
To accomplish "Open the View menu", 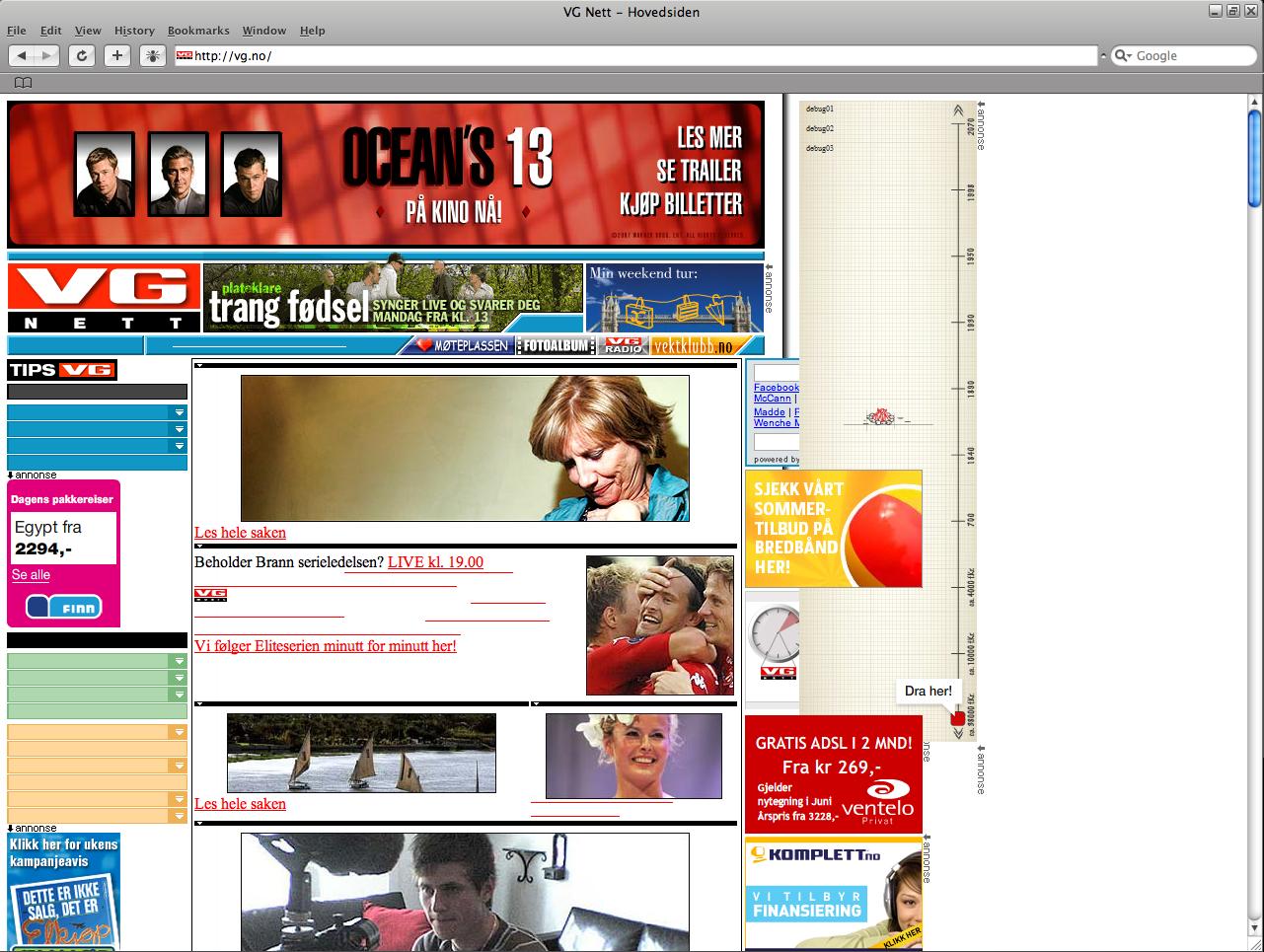I will pyautogui.click(x=88, y=31).
